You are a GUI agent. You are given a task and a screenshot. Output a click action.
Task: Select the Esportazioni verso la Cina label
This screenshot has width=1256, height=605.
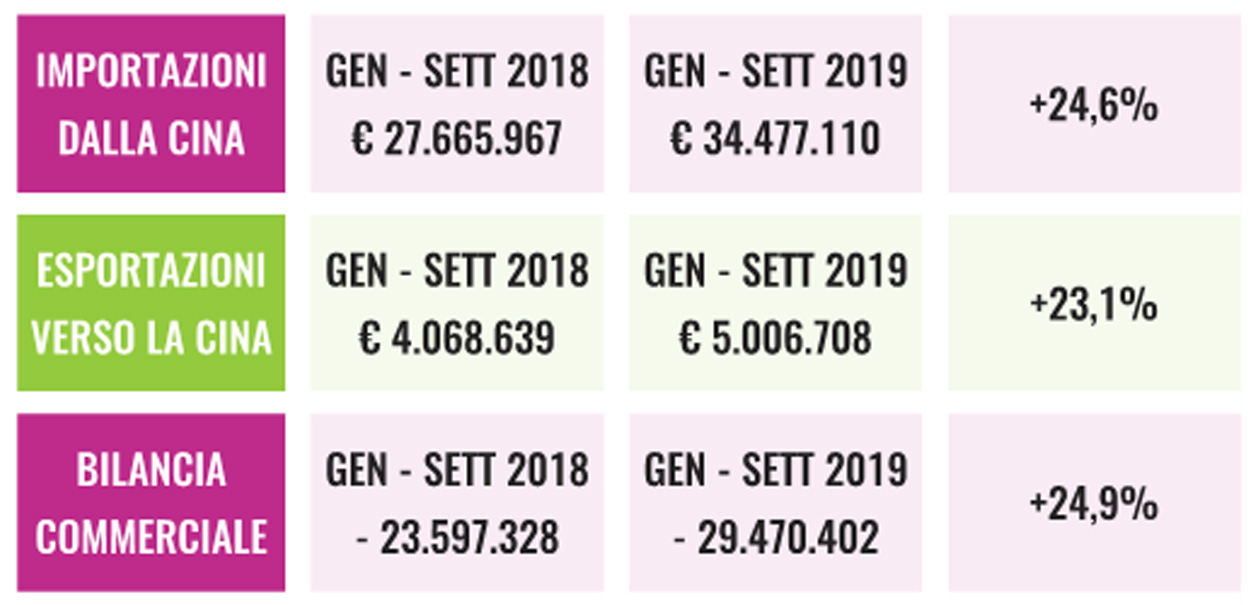[151, 303]
